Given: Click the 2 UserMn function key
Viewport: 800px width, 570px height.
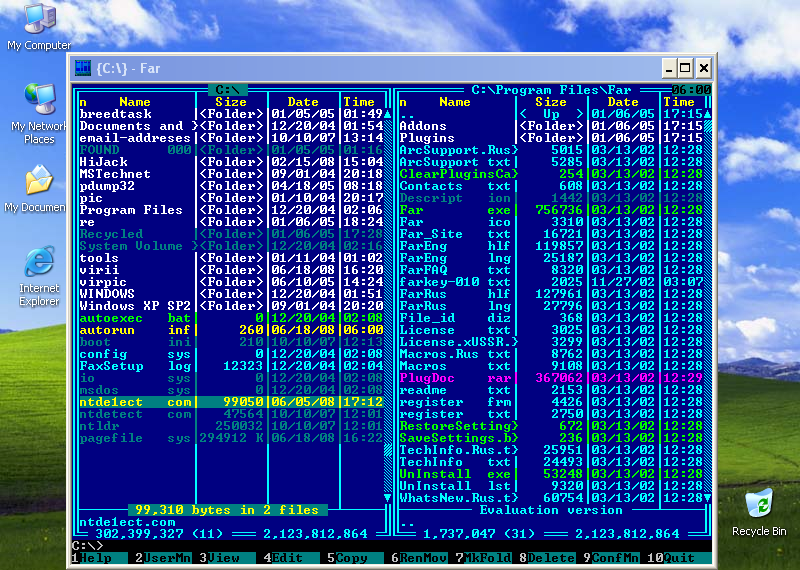Looking at the screenshot, I should (x=163, y=558).
